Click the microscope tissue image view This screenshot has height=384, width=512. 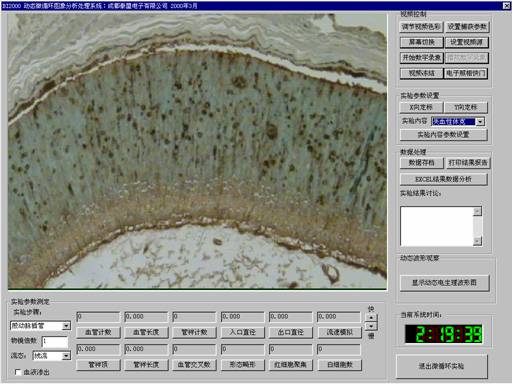point(198,151)
